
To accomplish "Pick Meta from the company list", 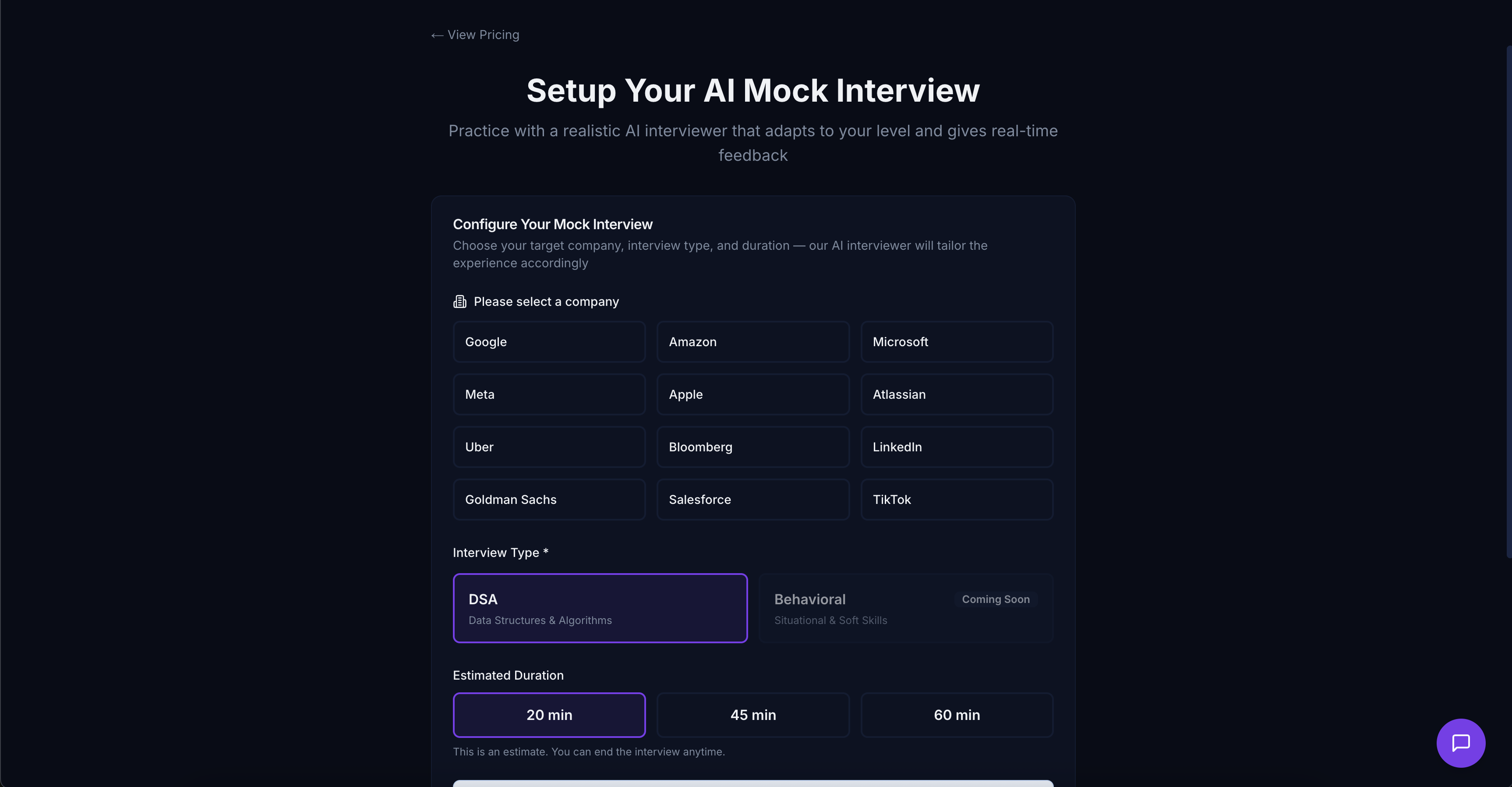I will (549, 394).
